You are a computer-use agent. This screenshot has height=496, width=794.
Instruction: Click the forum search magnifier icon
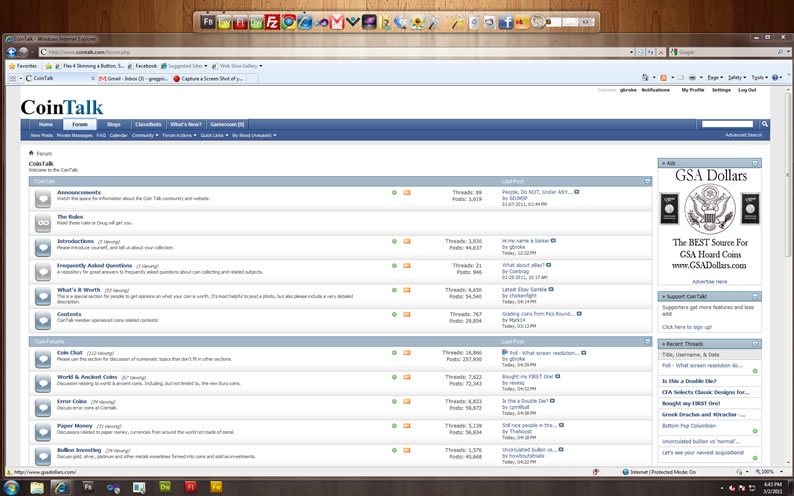(765, 124)
